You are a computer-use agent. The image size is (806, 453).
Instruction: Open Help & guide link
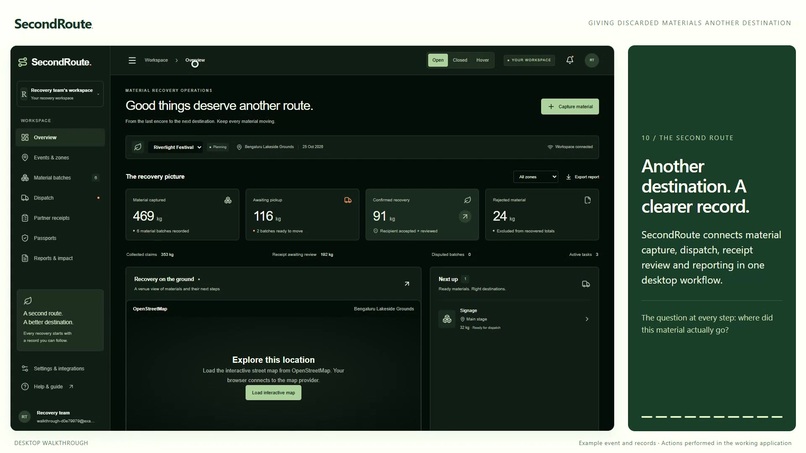click(48, 387)
